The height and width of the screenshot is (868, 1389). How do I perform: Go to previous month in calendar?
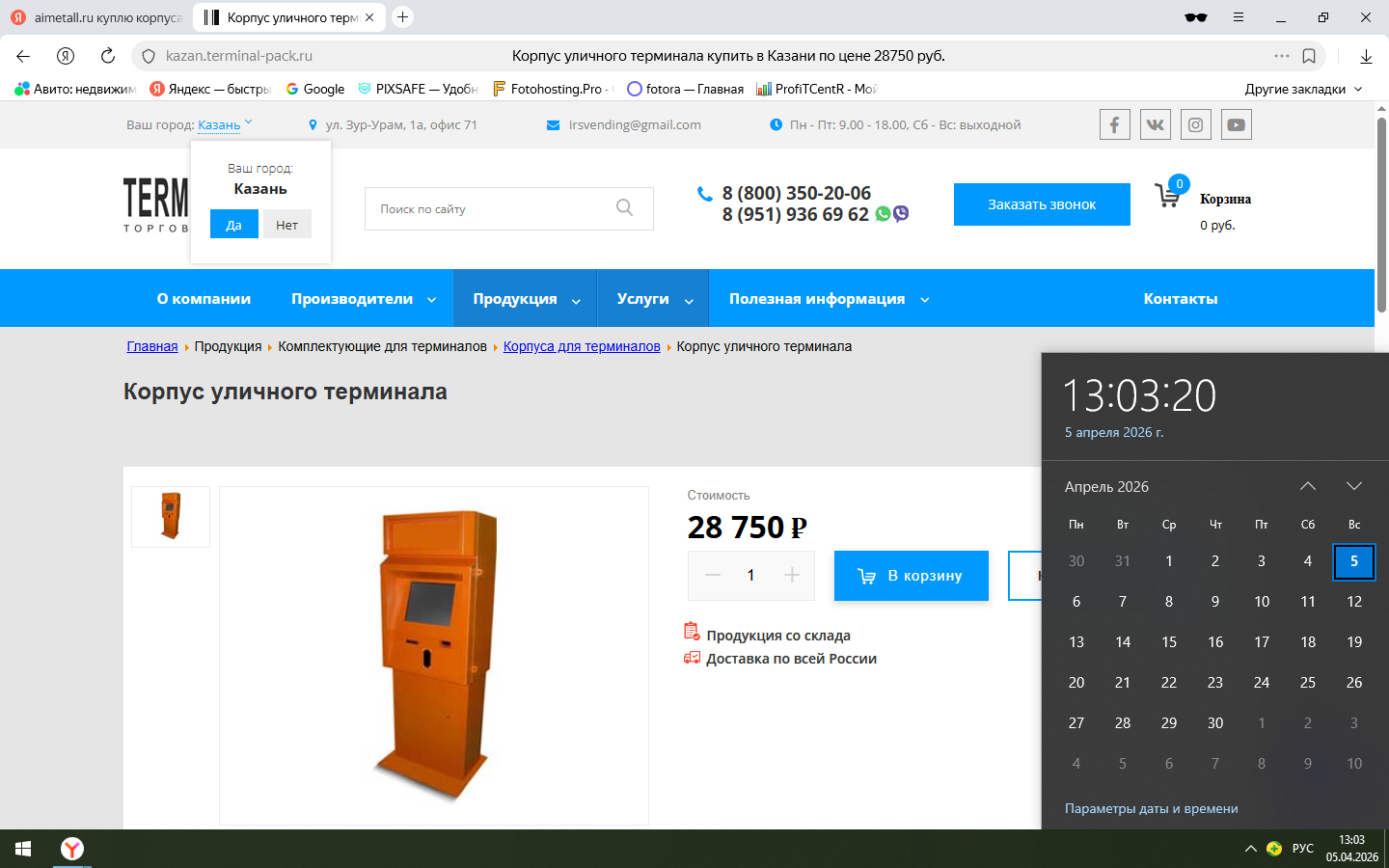[x=1308, y=486]
